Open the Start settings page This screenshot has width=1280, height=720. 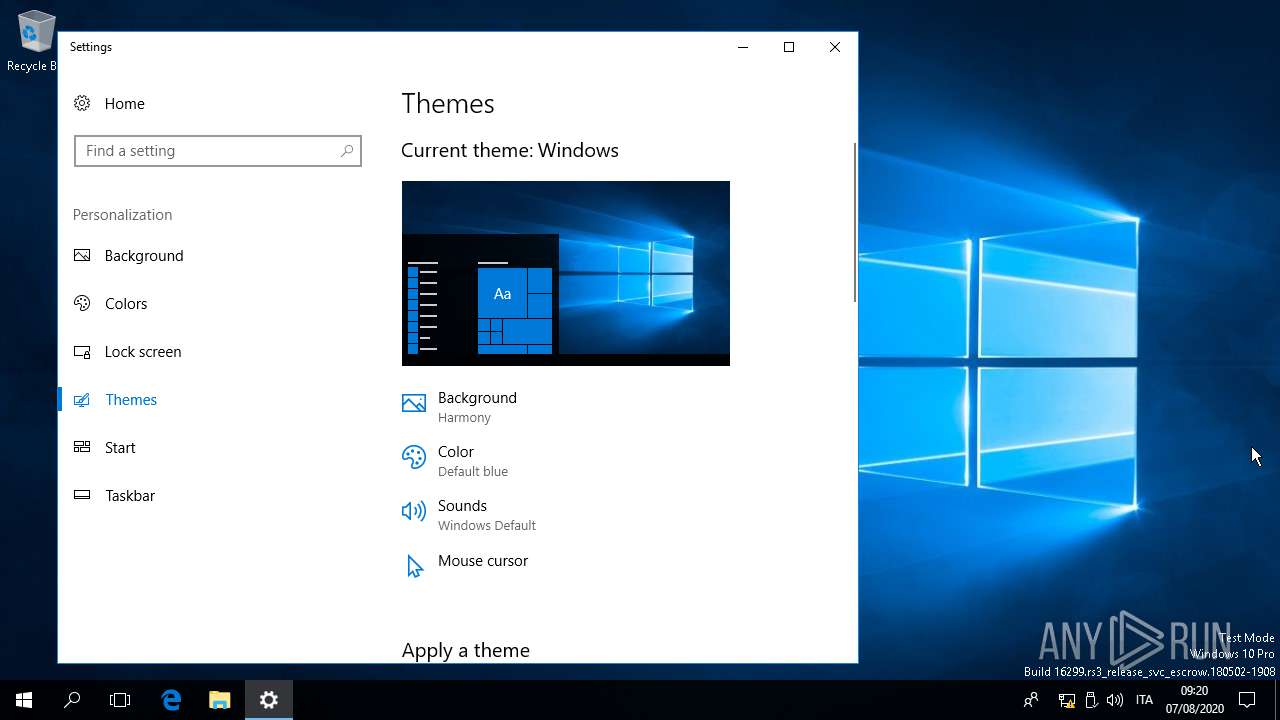[217, 447]
